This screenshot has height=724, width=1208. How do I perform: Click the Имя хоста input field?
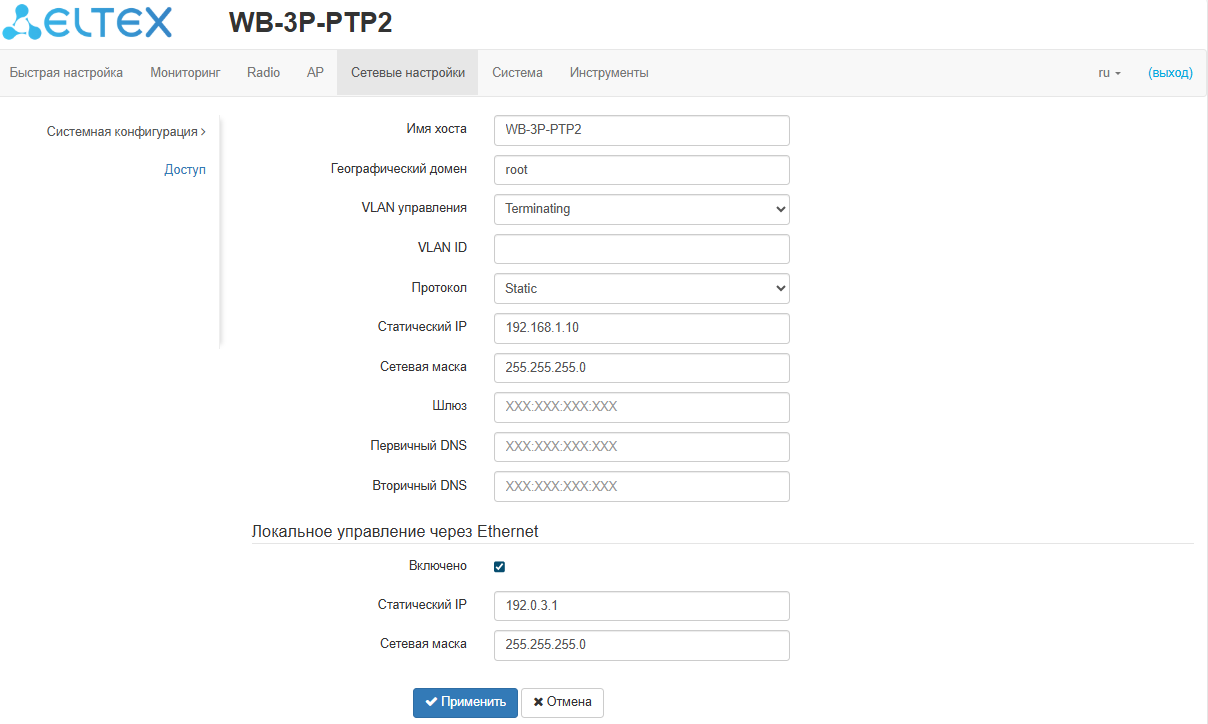pyautogui.click(x=641, y=130)
